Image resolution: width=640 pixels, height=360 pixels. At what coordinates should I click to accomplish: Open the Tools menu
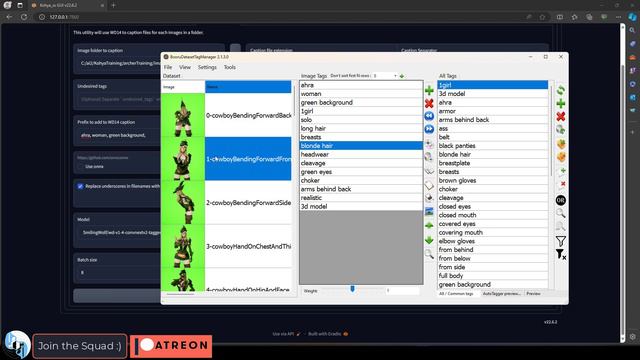coord(229,67)
